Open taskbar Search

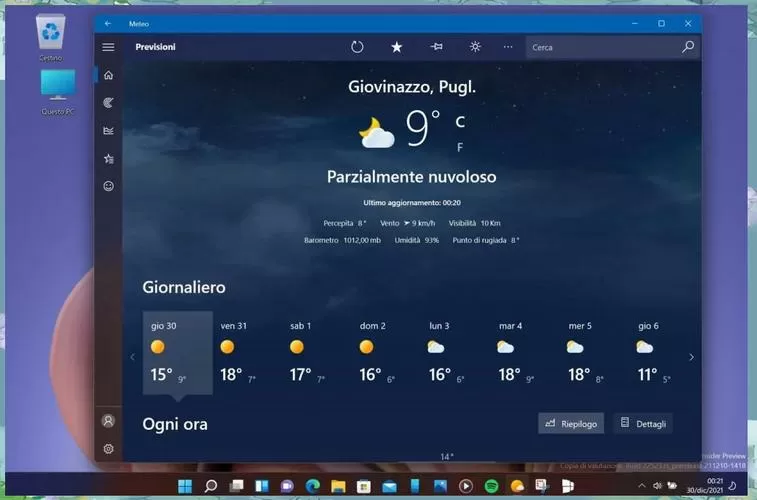tap(210, 486)
